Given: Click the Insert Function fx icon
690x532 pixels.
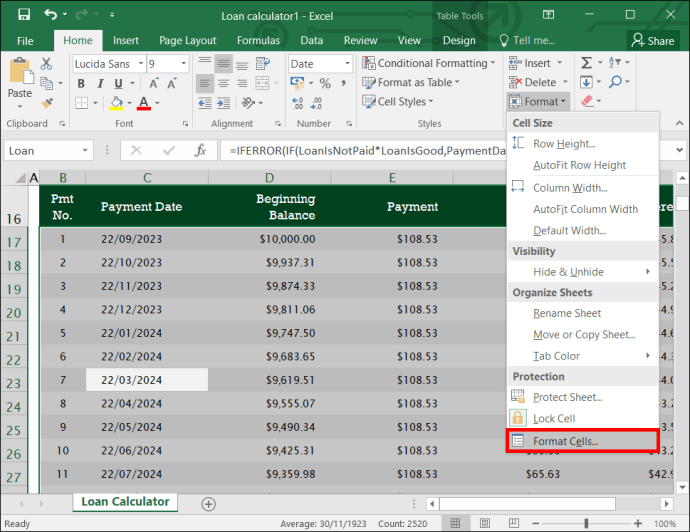Looking at the screenshot, I should pyautogui.click(x=200, y=150).
